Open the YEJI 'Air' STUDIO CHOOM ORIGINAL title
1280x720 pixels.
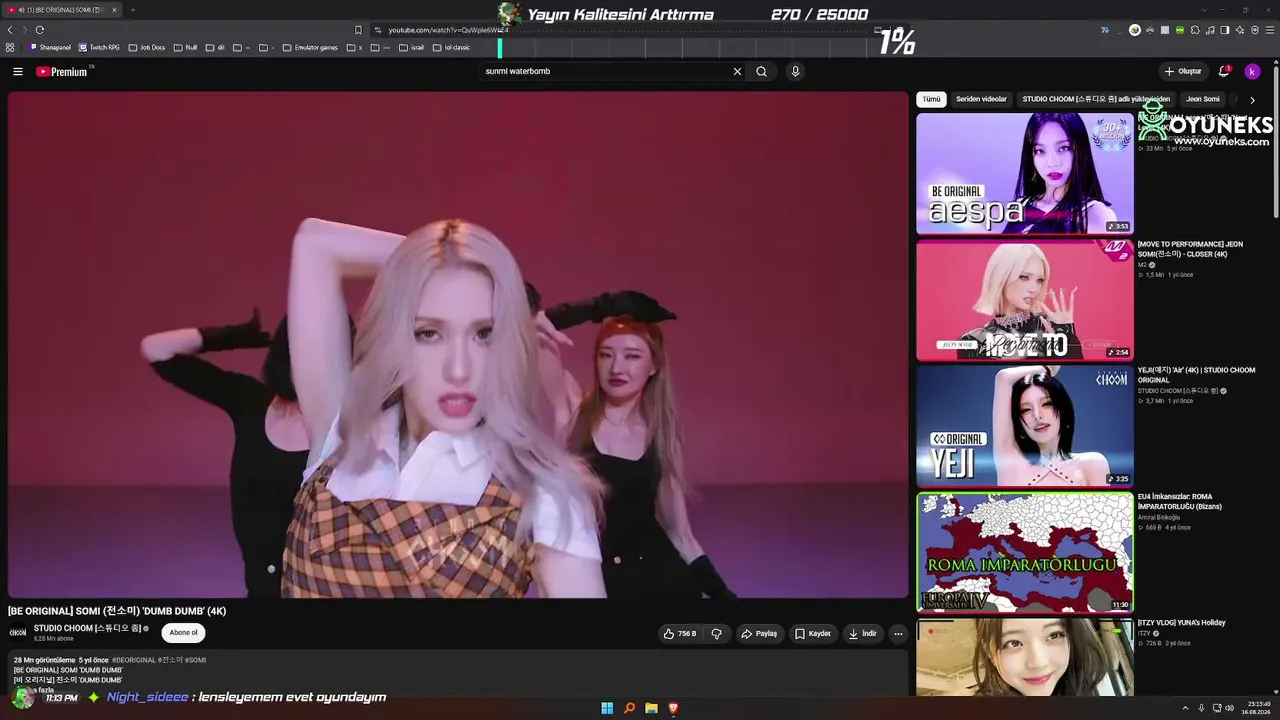click(x=1196, y=375)
